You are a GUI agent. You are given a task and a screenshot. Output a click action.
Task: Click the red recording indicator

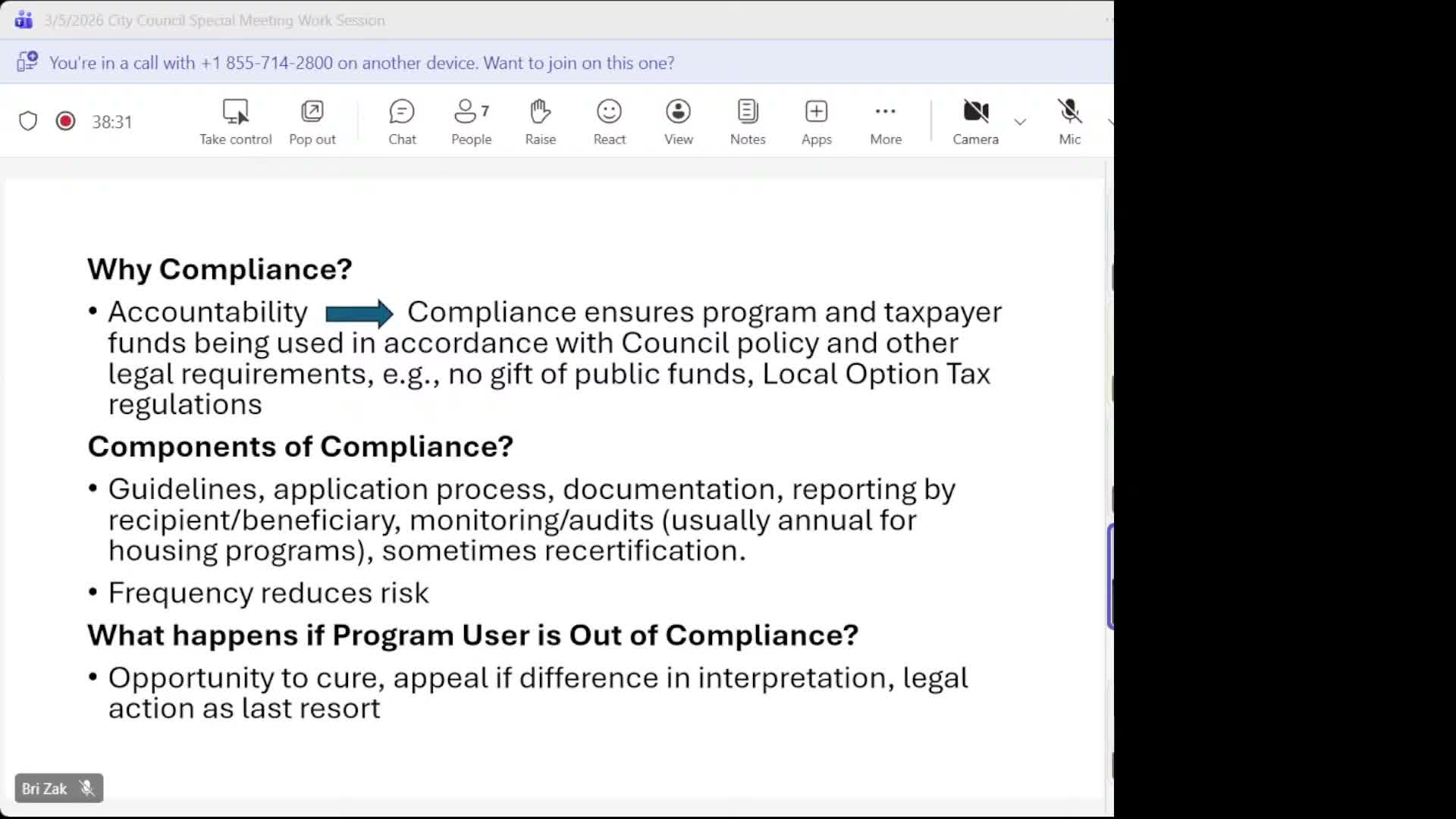pos(66,121)
